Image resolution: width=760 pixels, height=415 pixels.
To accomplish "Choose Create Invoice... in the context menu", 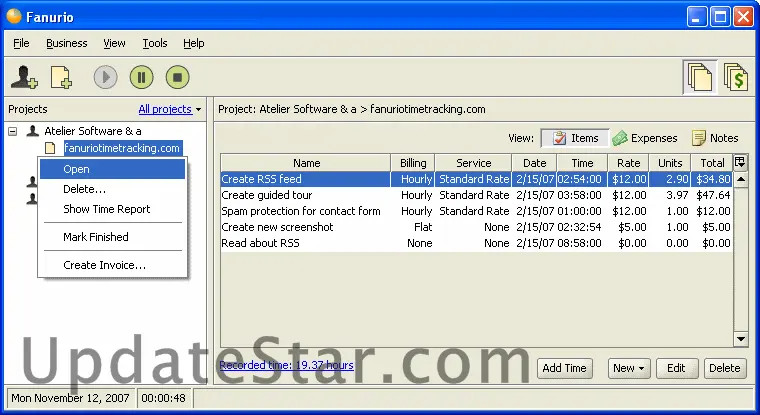I will pyautogui.click(x=112, y=265).
